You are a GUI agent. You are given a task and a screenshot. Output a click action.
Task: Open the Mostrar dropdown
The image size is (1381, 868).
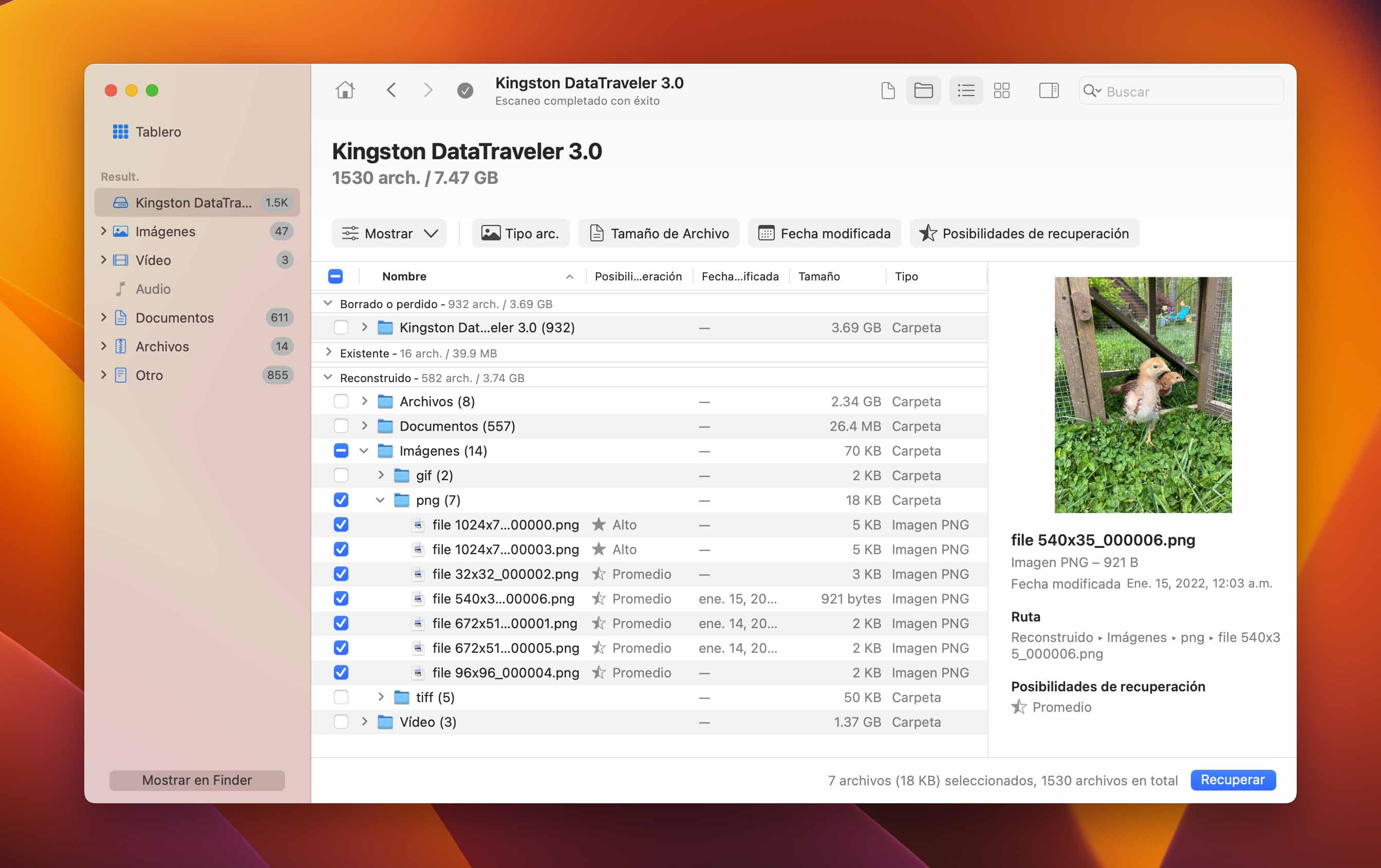[389, 233]
